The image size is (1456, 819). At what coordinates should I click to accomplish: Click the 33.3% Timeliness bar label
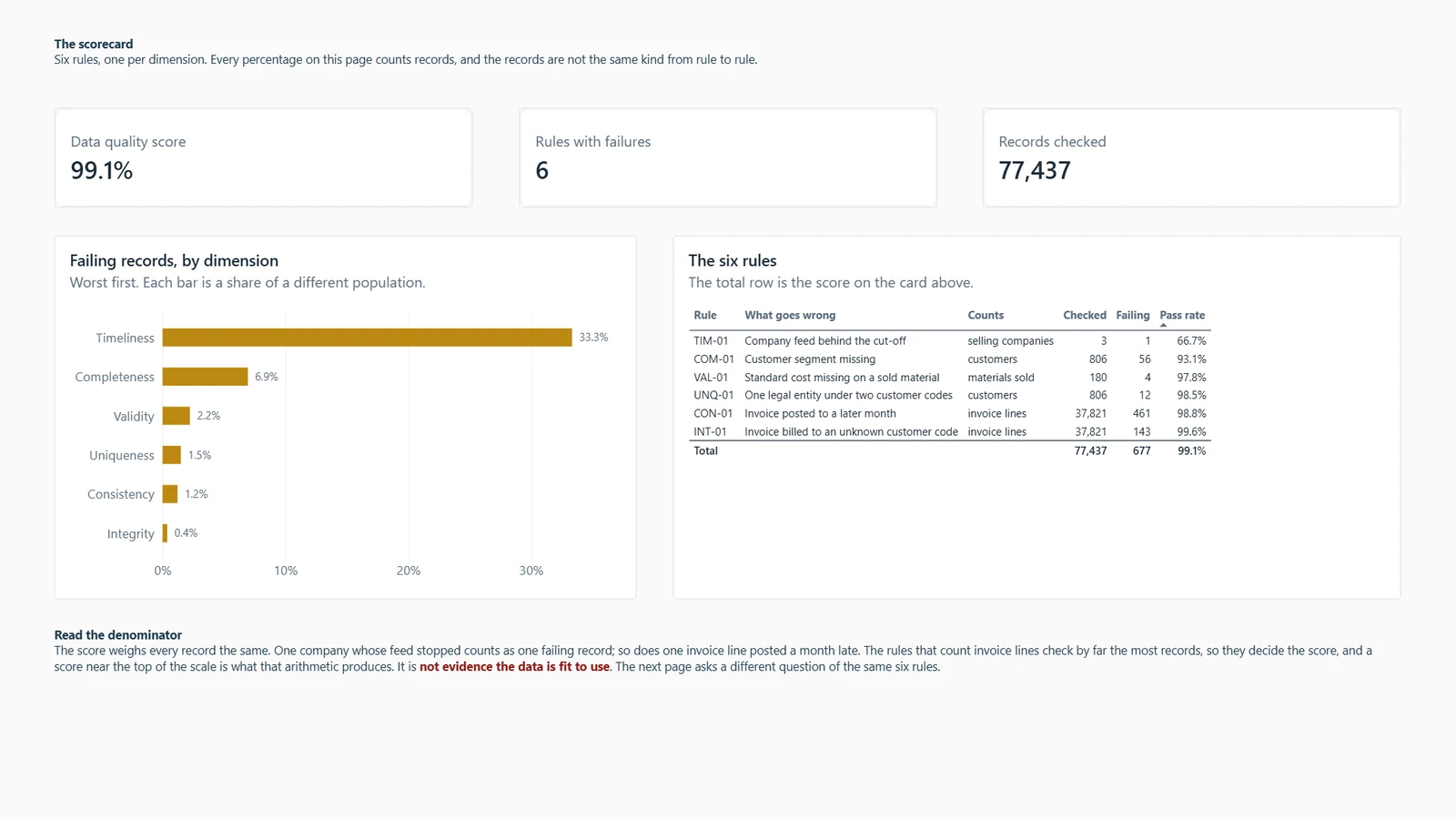pos(593,338)
